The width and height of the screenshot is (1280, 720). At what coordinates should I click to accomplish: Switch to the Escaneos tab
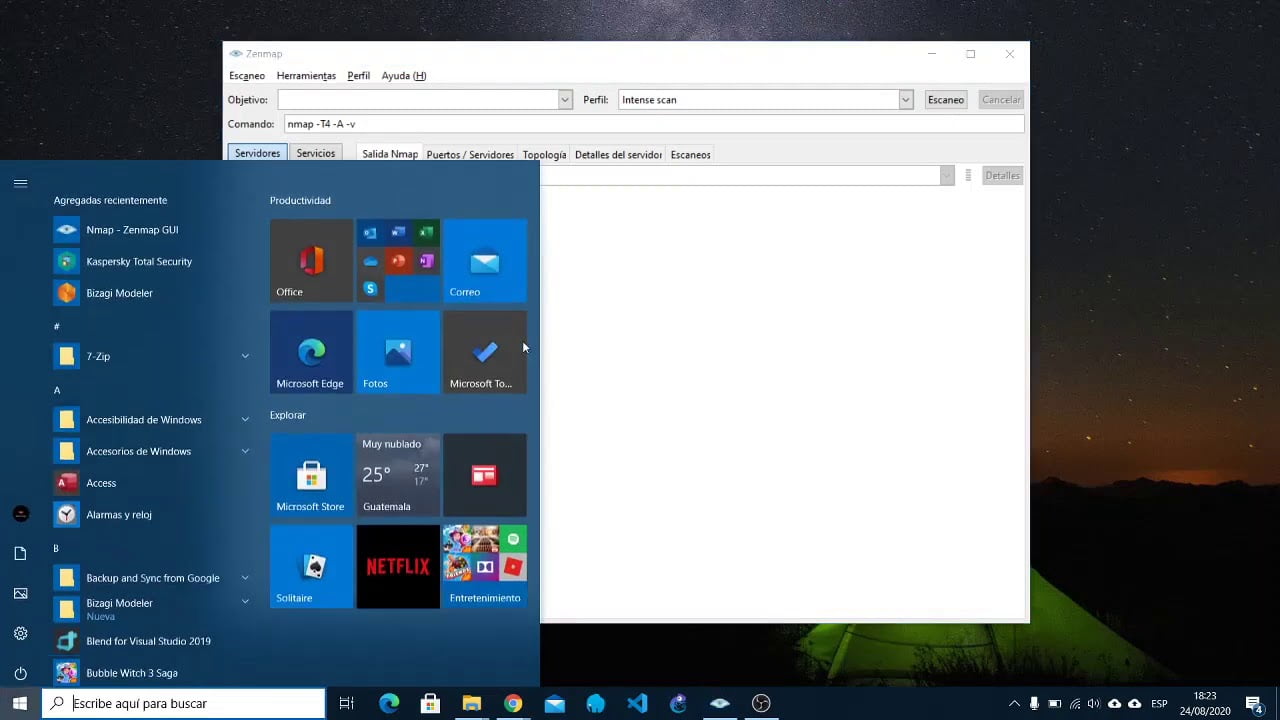tap(690, 155)
